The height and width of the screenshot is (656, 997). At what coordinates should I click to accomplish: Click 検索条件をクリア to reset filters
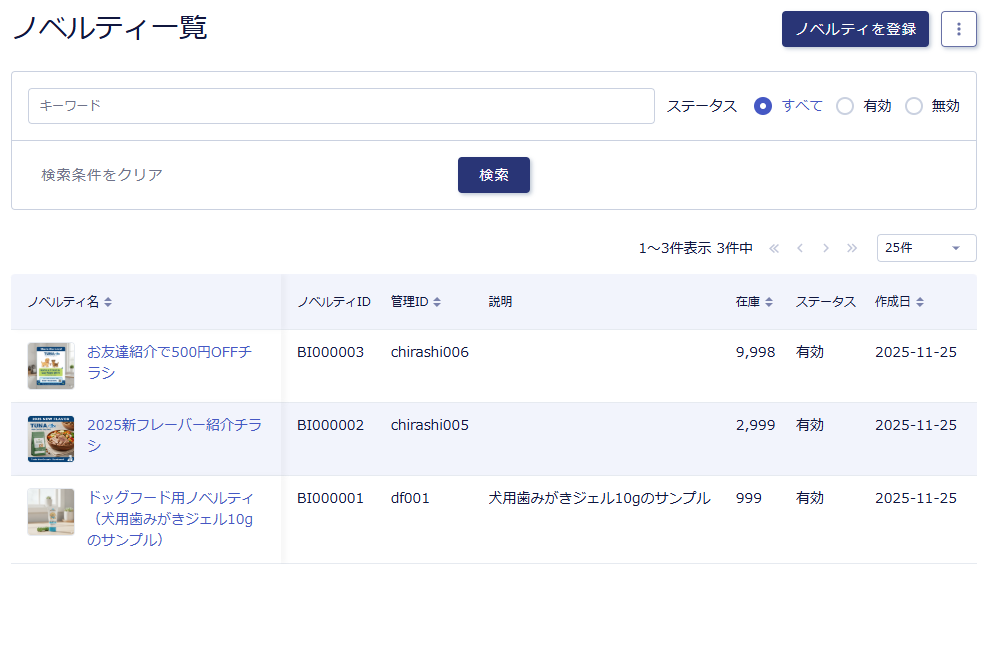pyautogui.click(x=102, y=175)
